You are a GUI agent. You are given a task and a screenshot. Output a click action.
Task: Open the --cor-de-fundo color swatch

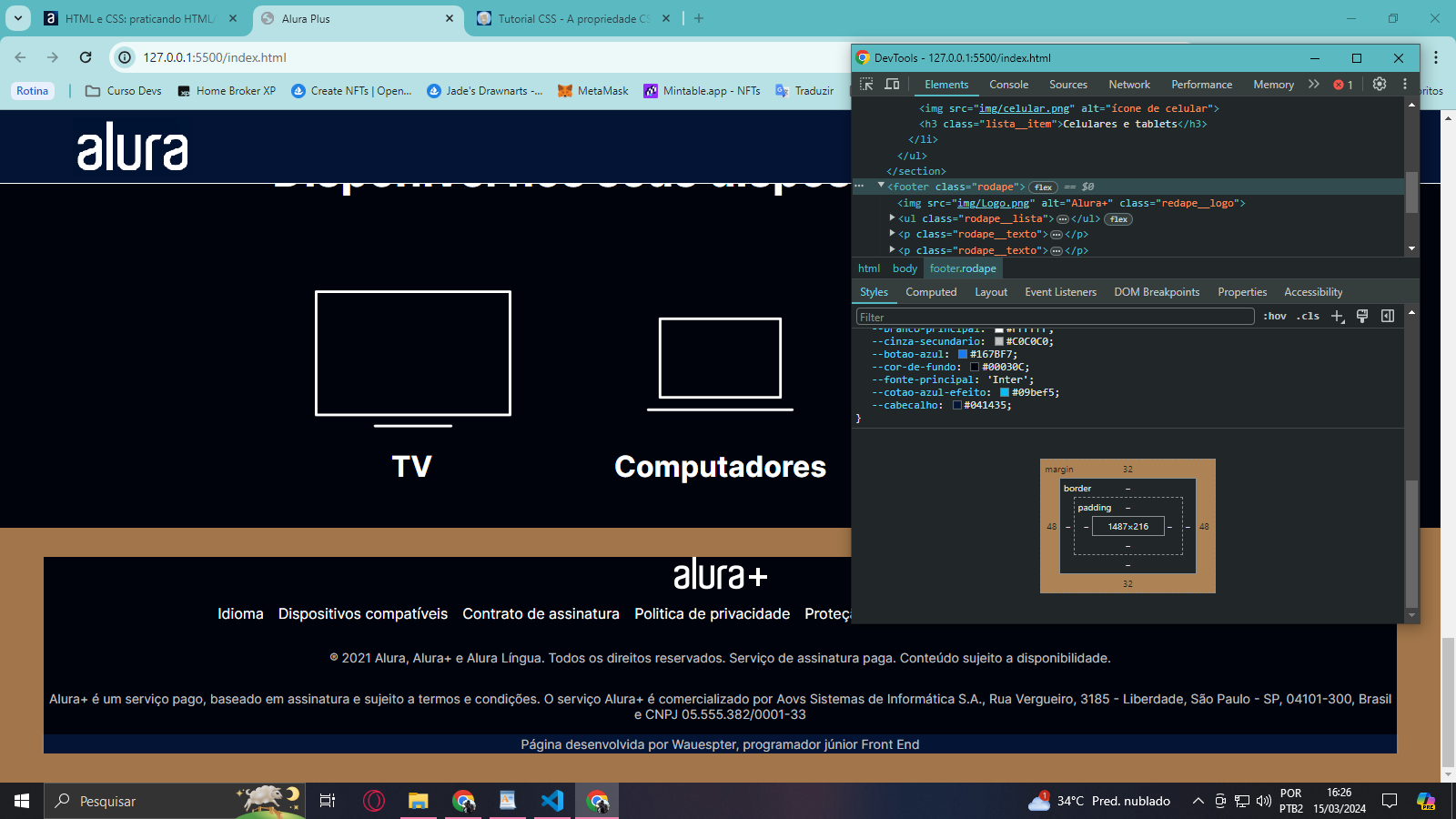(x=975, y=367)
